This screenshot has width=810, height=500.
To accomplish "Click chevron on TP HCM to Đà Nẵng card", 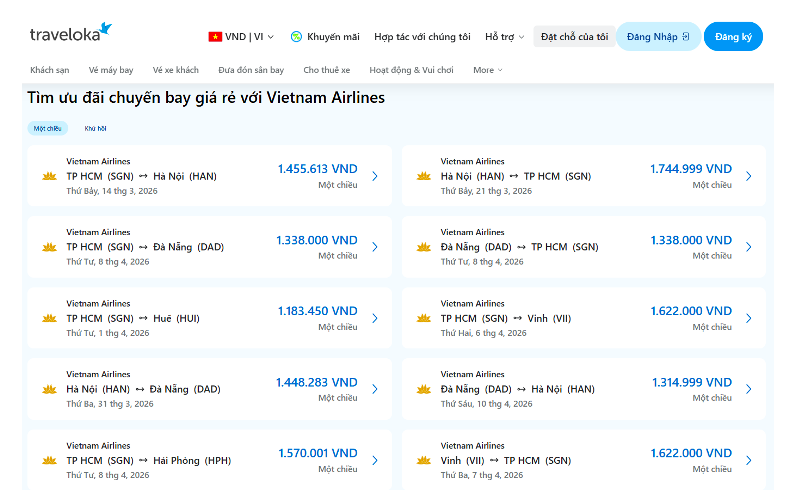I will (x=375, y=247).
